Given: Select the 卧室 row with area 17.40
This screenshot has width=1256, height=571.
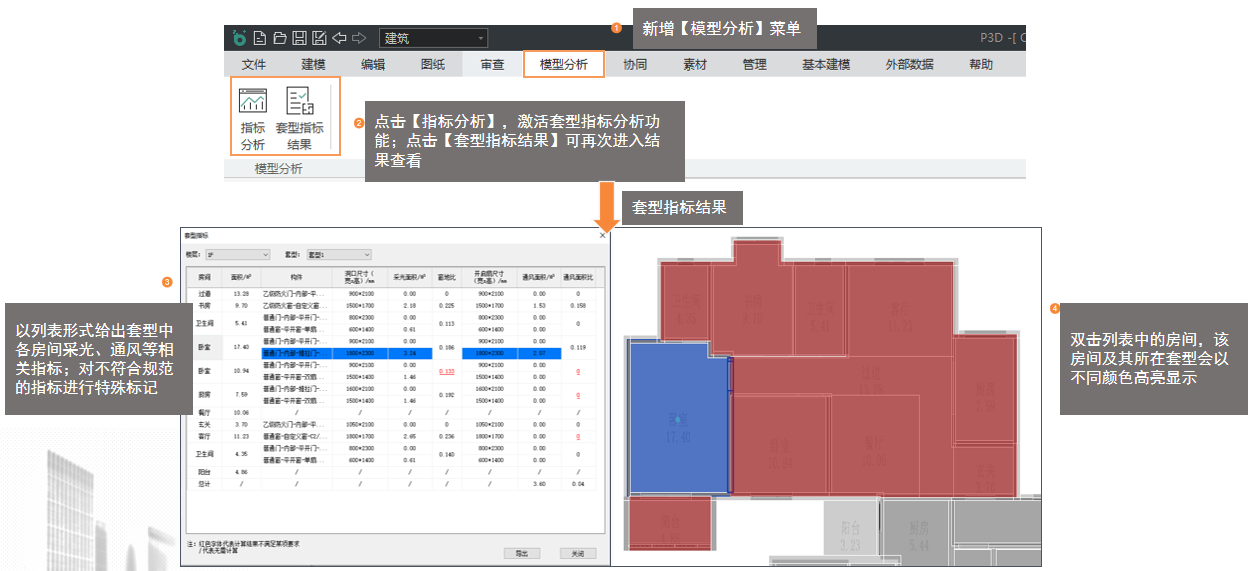Looking at the screenshot, I should coord(391,347).
